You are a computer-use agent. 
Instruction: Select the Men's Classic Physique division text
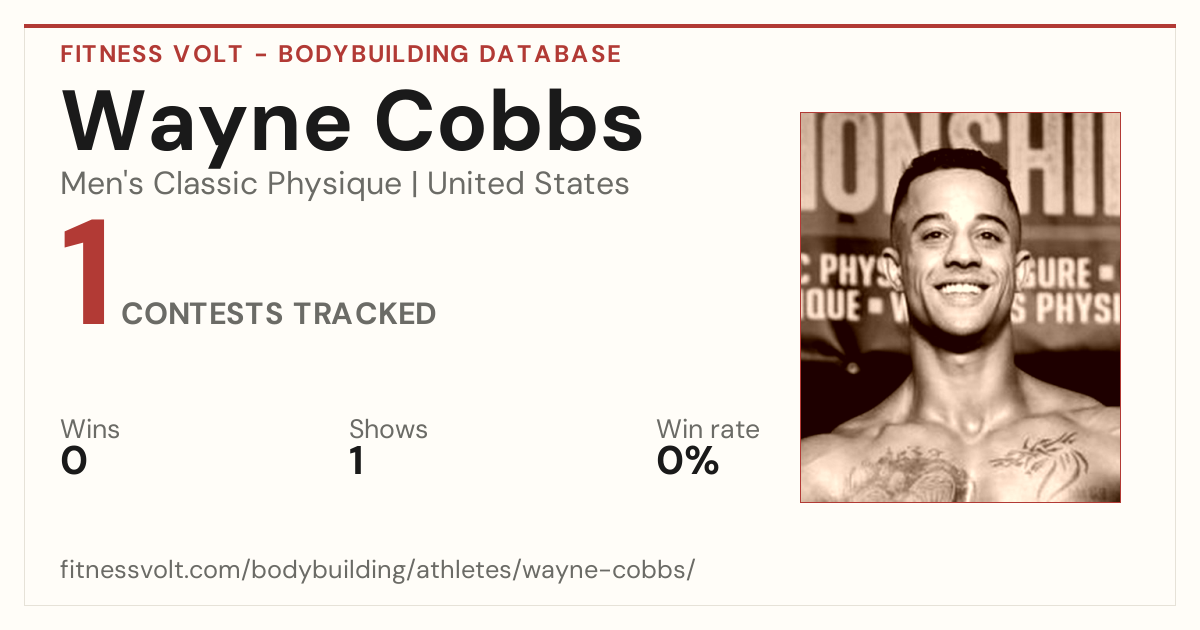coord(232,184)
